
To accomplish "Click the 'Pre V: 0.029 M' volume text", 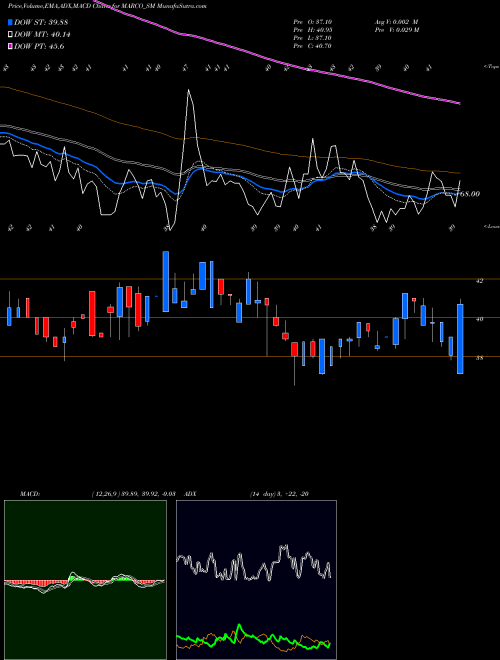I will (x=396, y=30).
